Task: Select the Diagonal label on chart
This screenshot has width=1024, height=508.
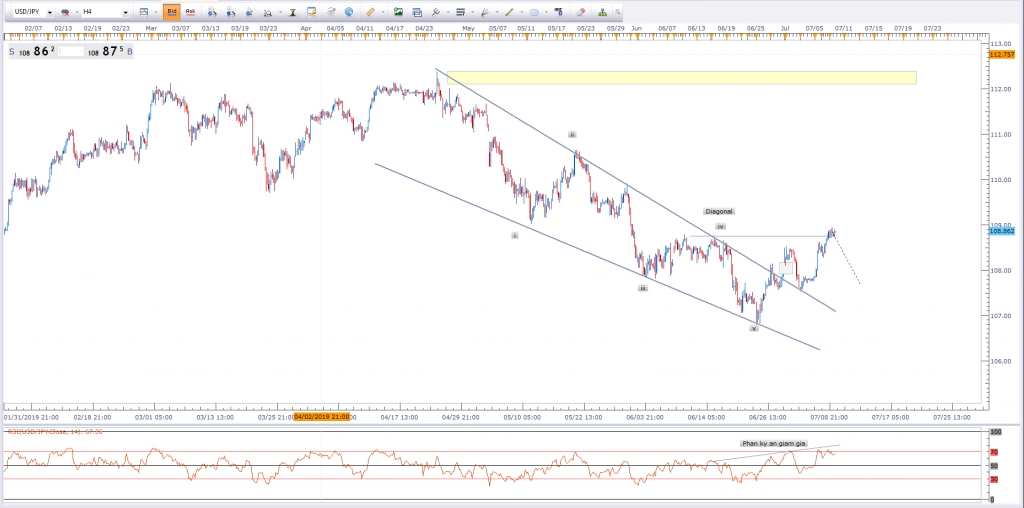Action: point(719,212)
